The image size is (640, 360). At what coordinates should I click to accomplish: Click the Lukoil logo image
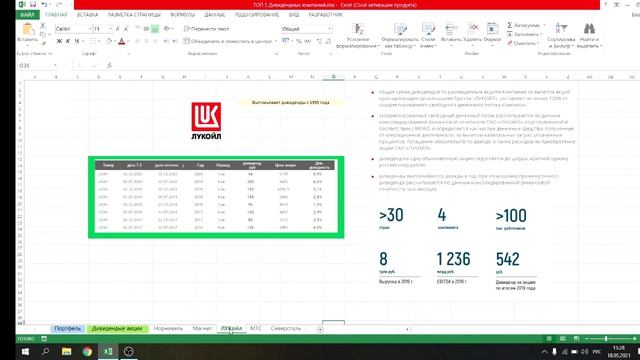(206, 121)
